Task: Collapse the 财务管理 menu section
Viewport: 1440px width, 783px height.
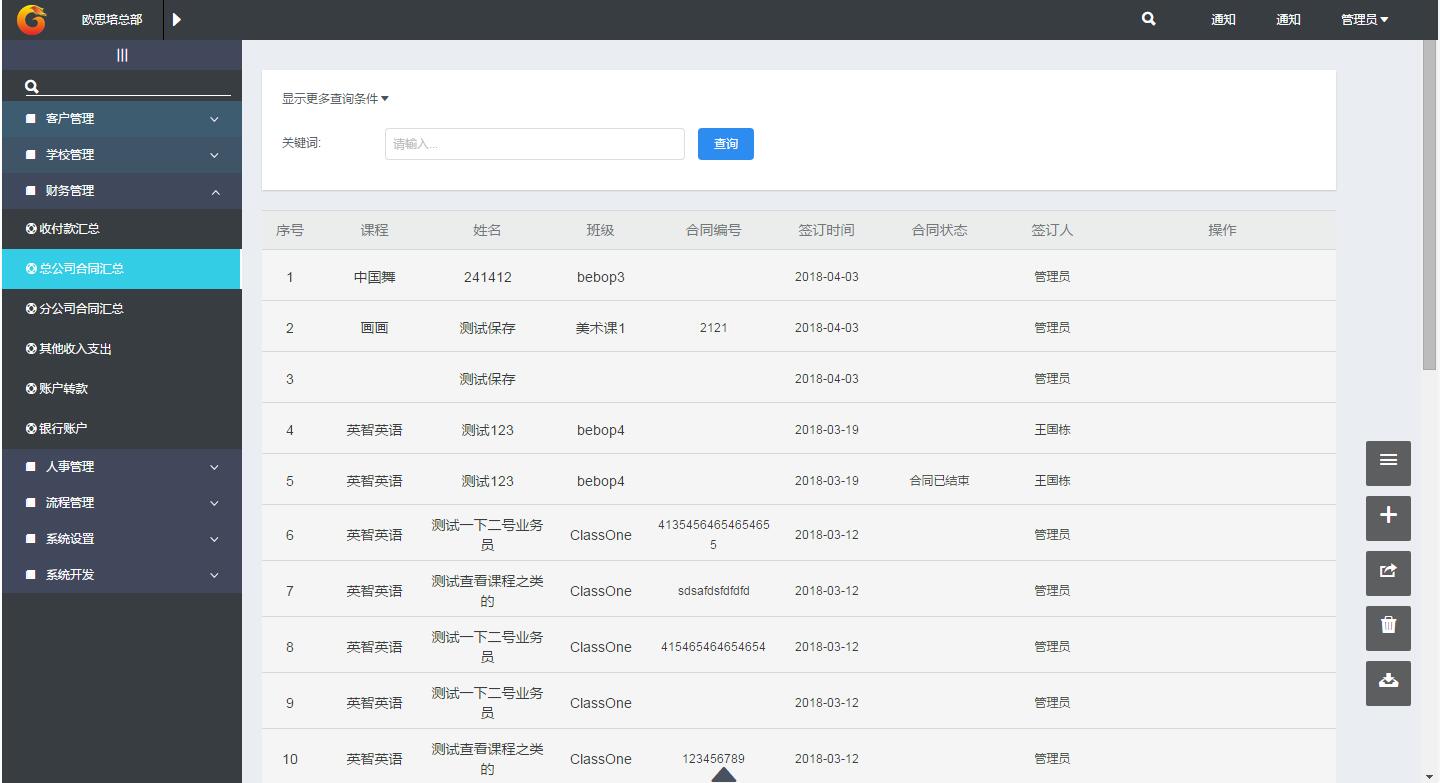Action: (122, 191)
